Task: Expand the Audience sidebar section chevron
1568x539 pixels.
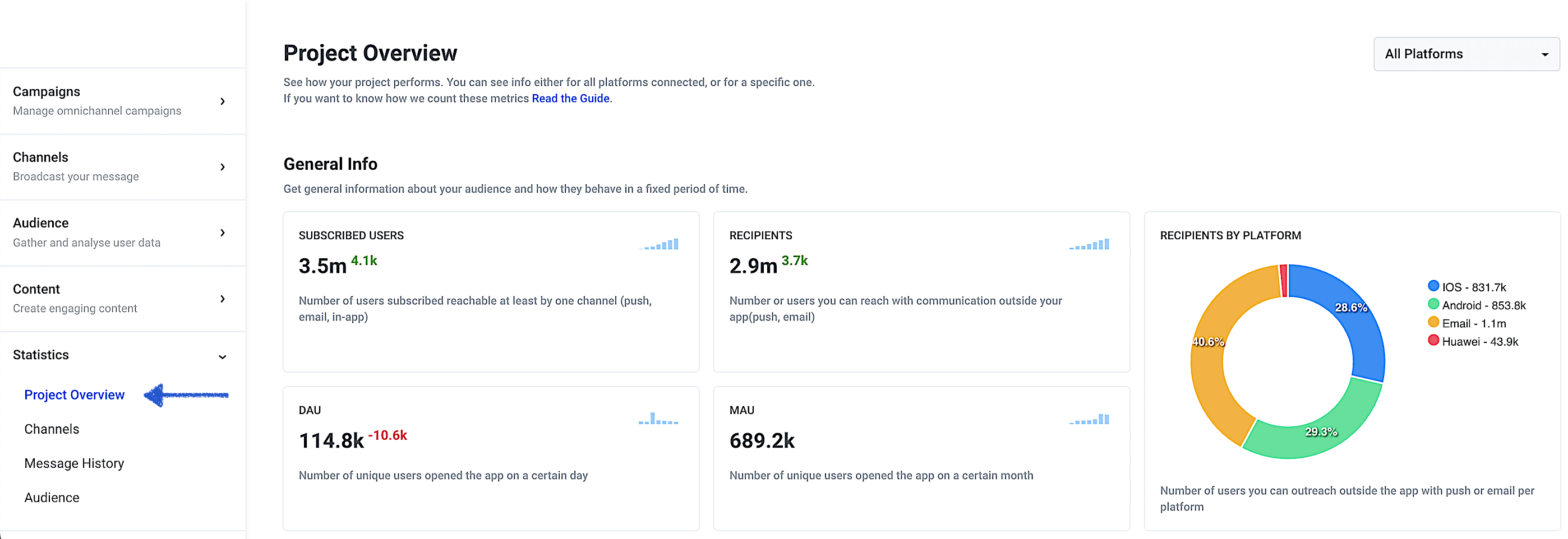Action: 223,233
